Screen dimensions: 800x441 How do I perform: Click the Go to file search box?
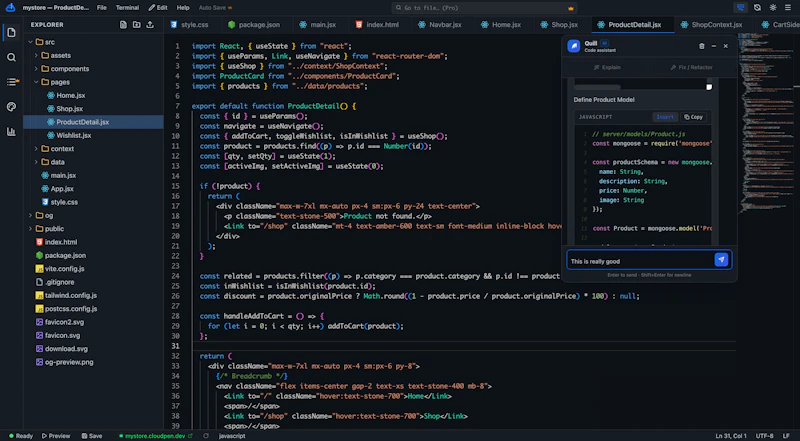click(x=485, y=8)
